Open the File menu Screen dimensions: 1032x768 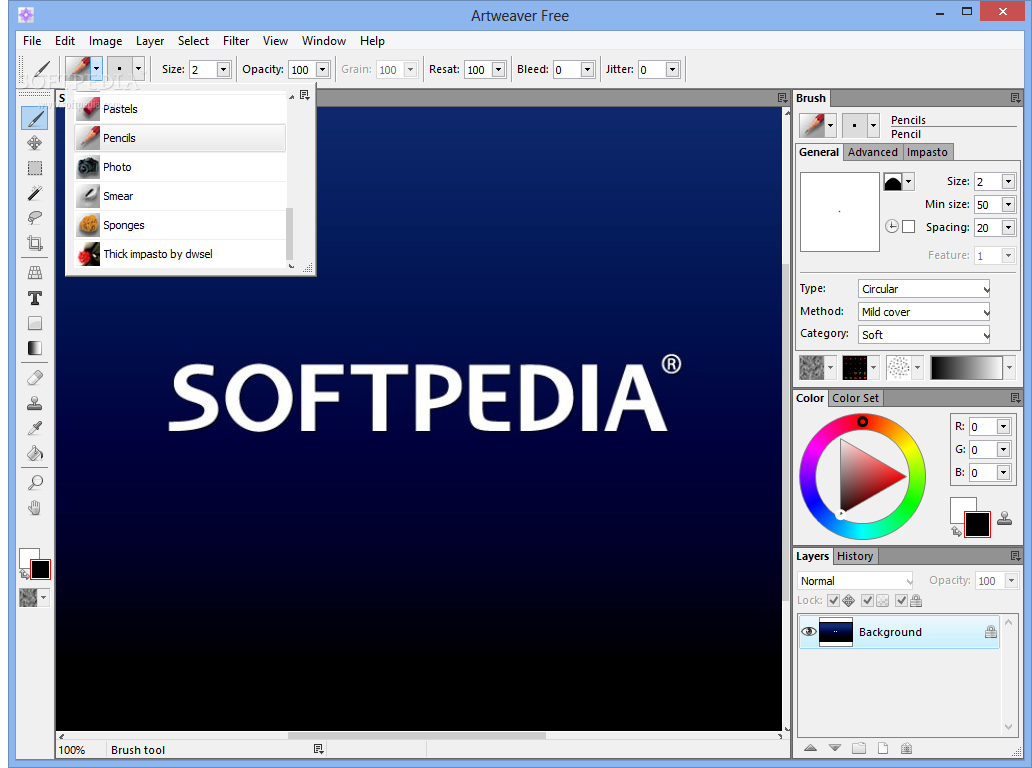32,41
